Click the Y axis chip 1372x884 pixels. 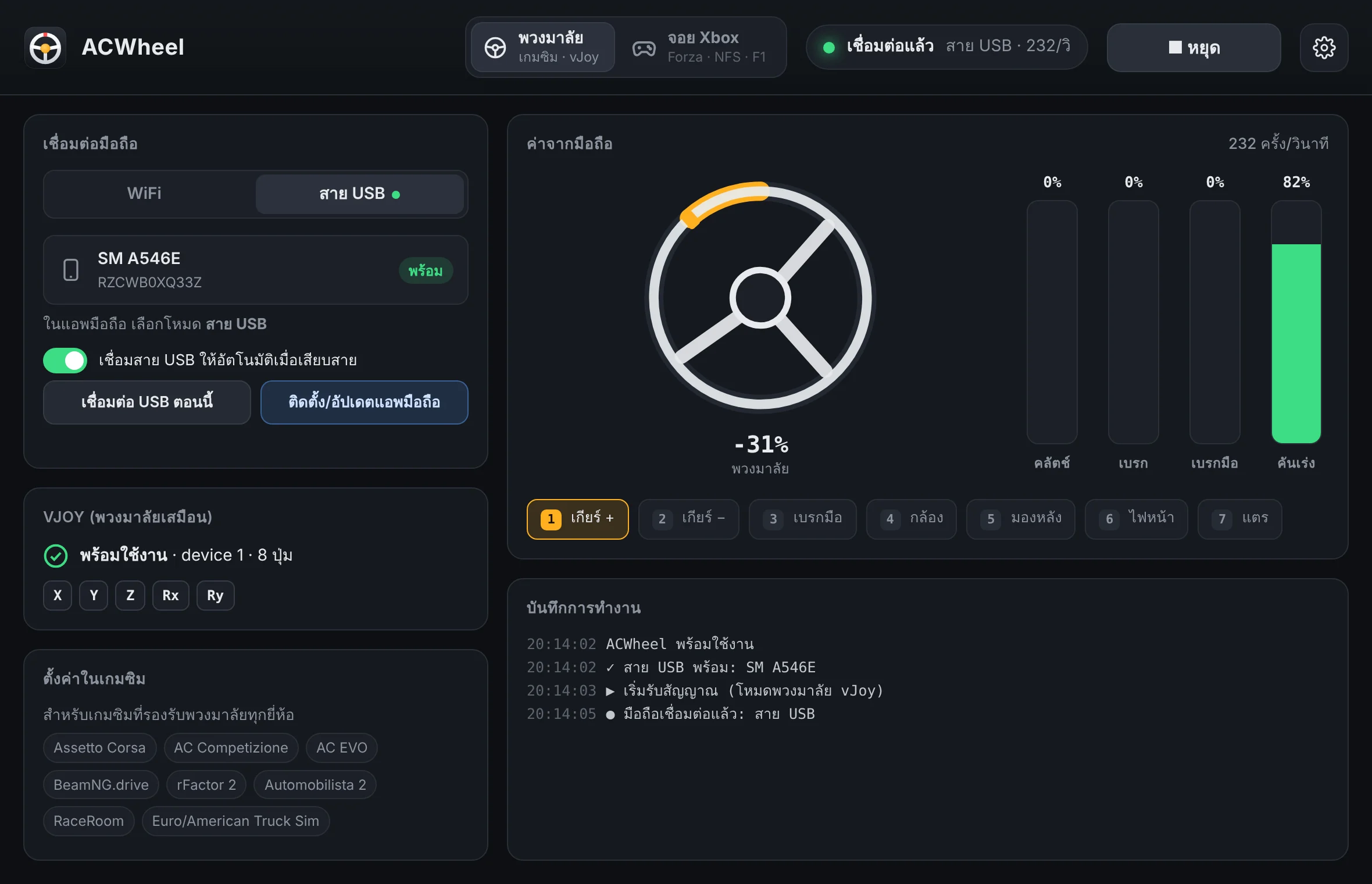pos(94,596)
